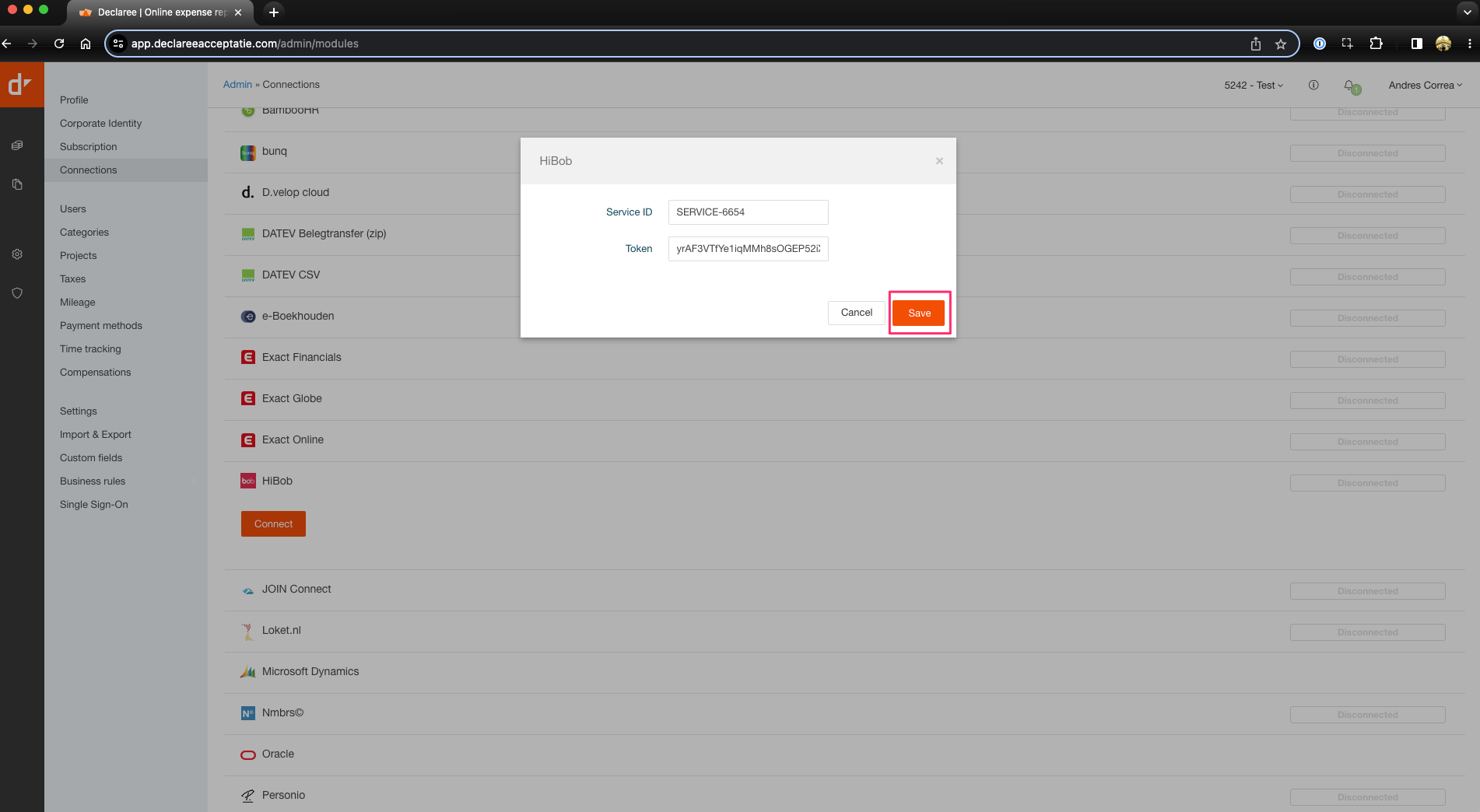The width and height of the screenshot is (1480, 812).
Task: Expand the browser tab list chevron
Action: click(1467, 12)
